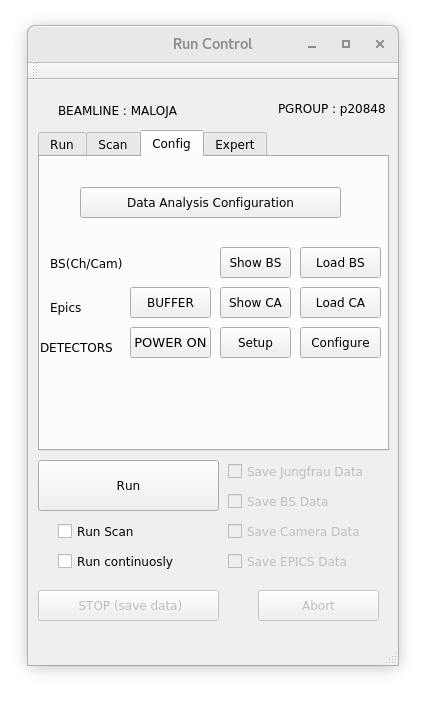Open Data Analysis Configuration

click(210, 203)
